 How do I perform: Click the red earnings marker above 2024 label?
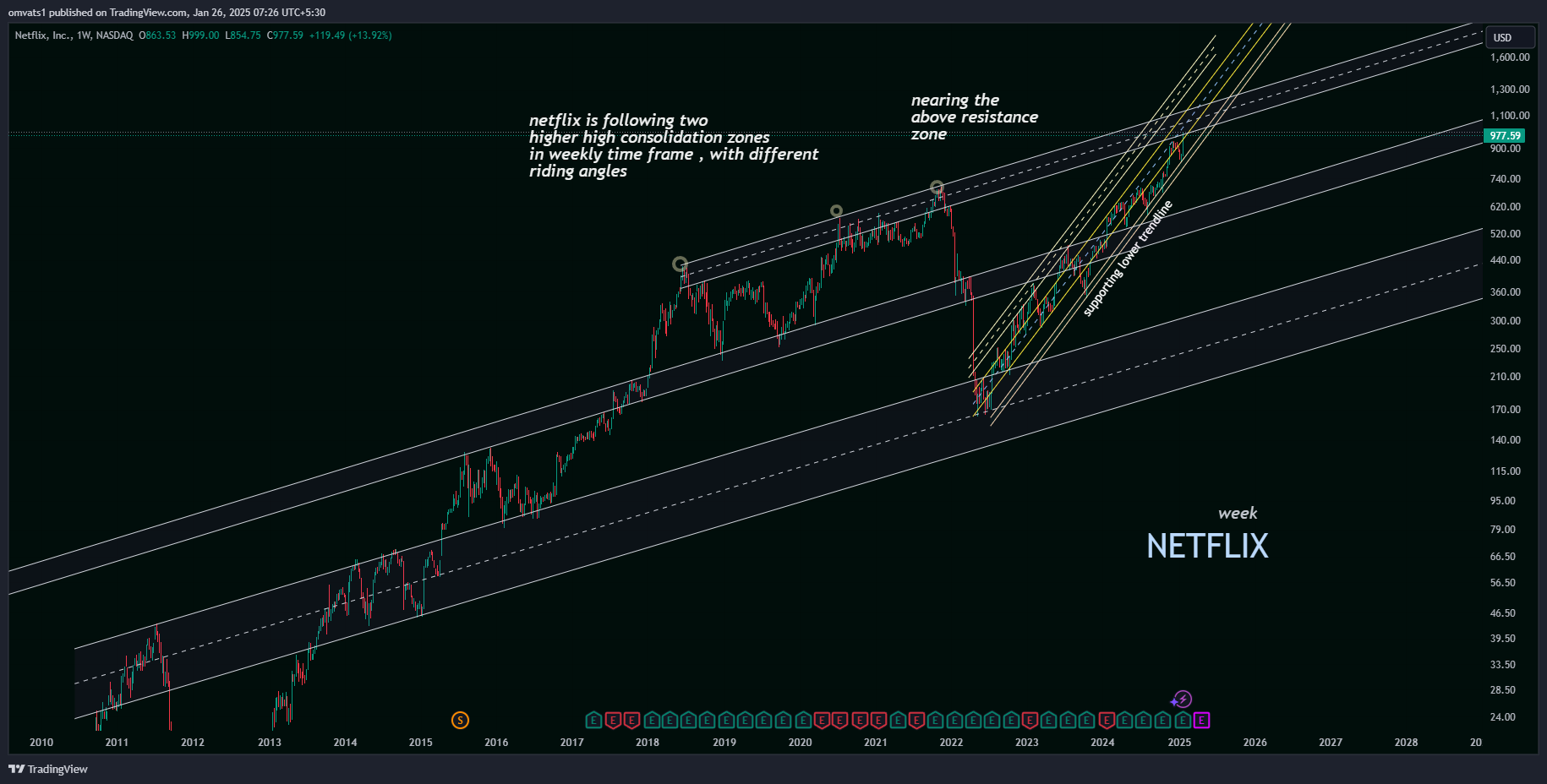(x=1107, y=720)
